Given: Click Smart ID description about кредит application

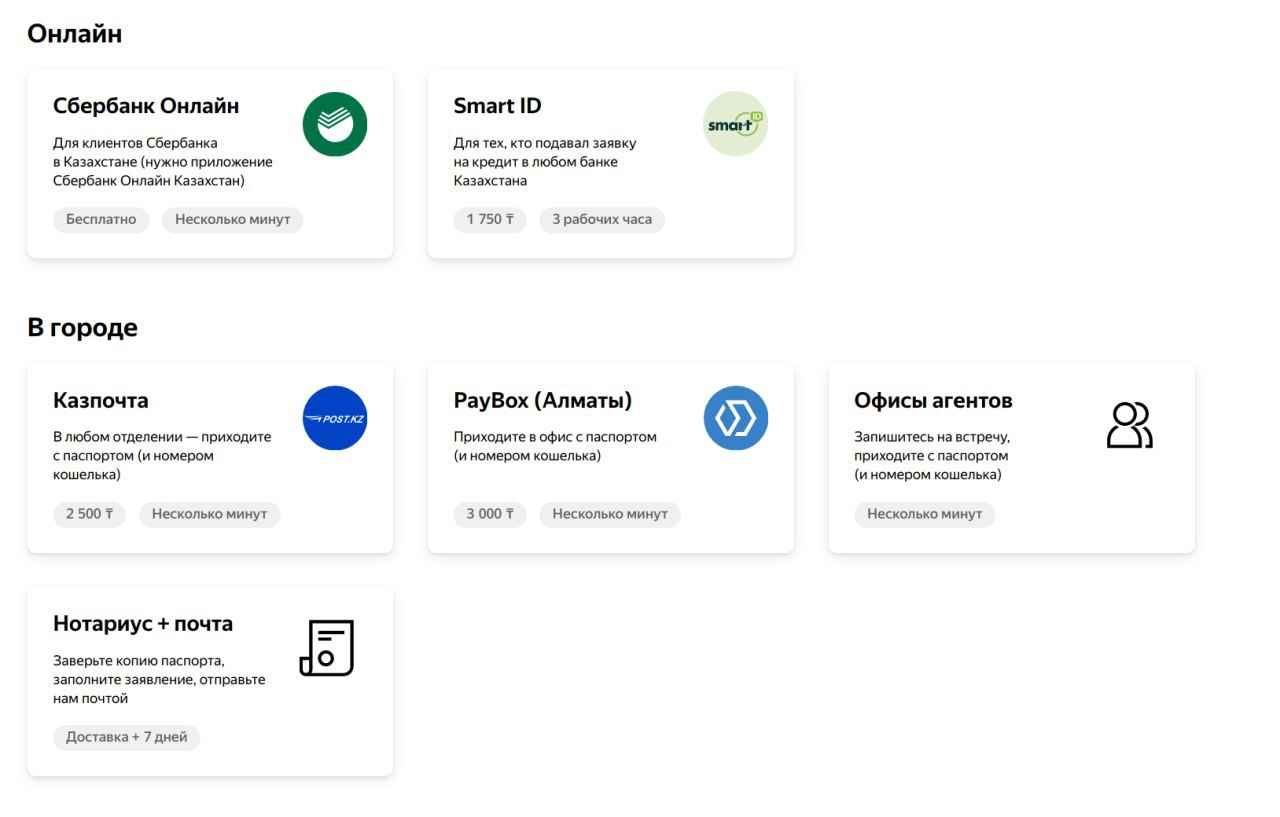Looking at the screenshot, I should point(545,162).
